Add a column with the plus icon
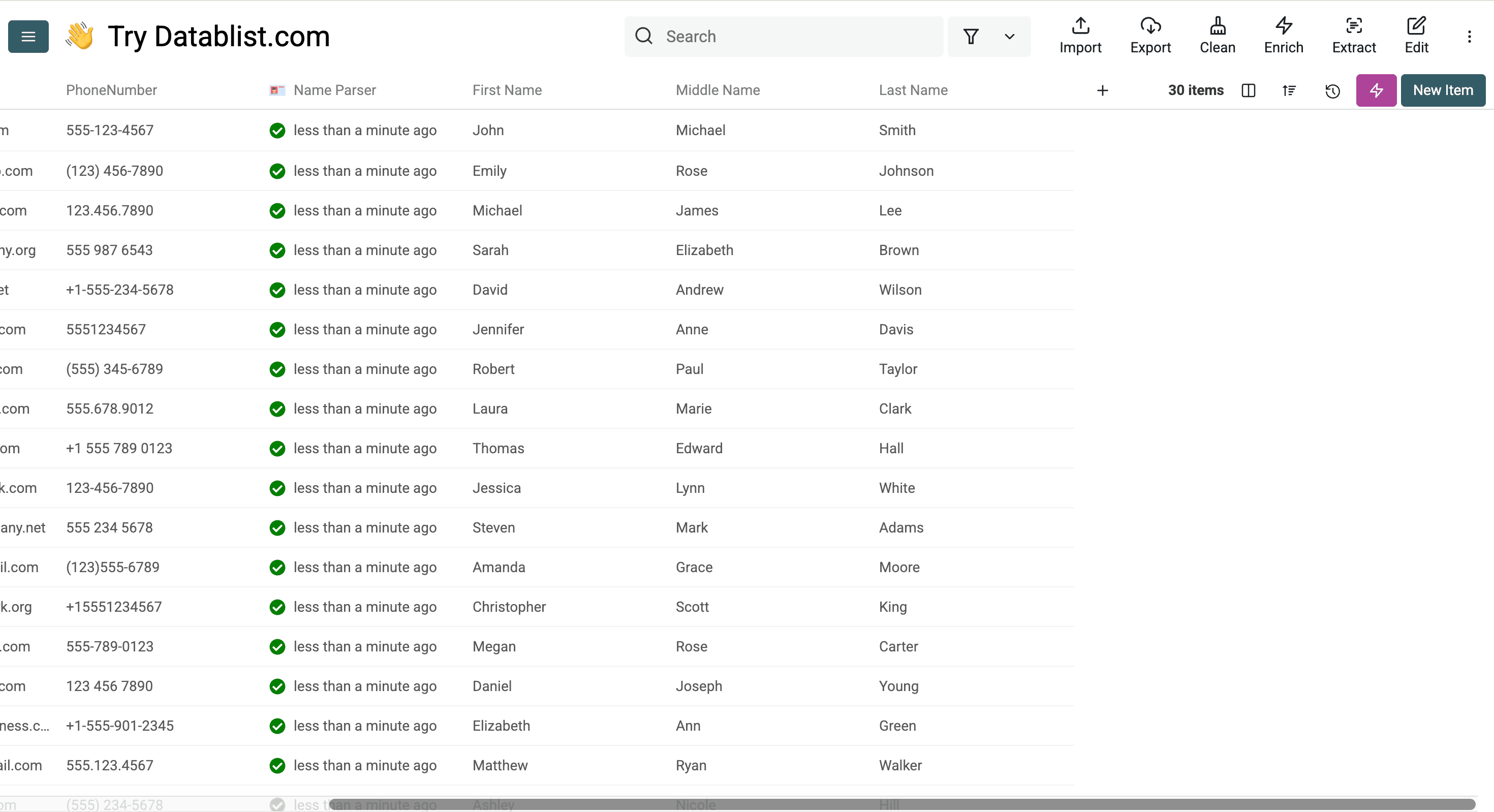The image size is (1494, 812). [x=1103, y=90]
